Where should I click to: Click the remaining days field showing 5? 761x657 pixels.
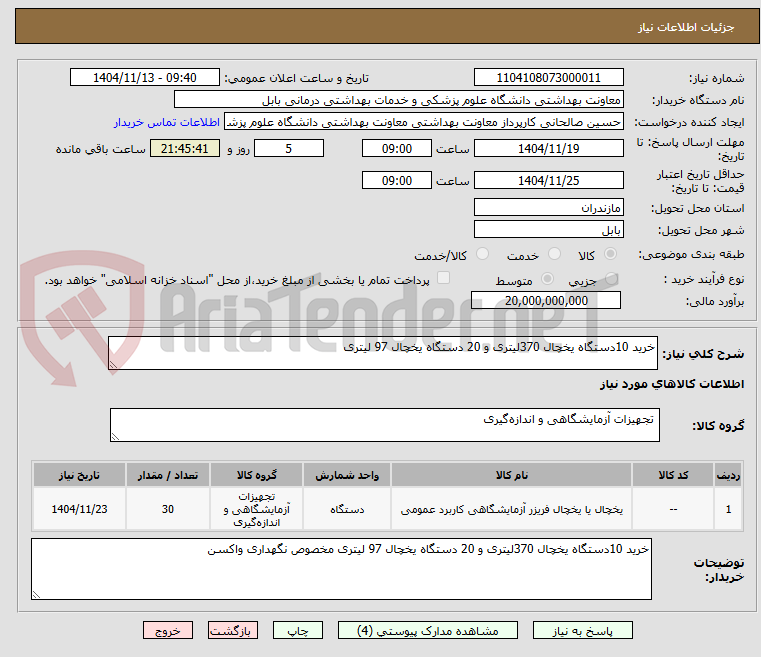click(289, 148)
